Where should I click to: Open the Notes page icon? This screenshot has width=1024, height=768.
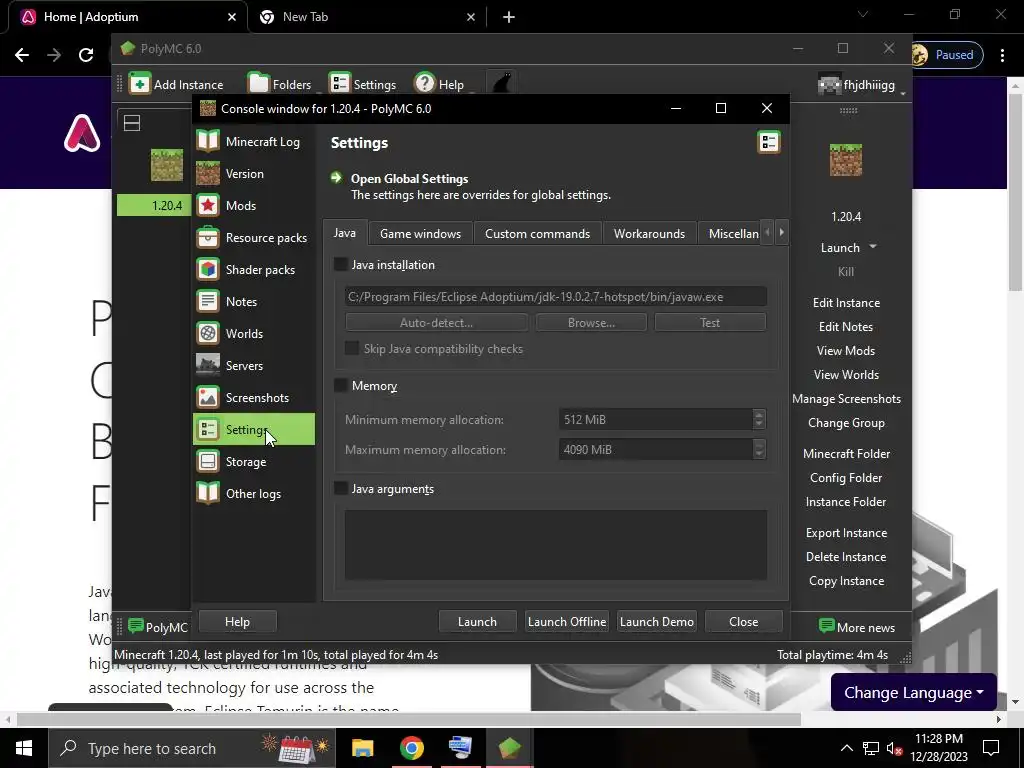[x=208, y=301]
